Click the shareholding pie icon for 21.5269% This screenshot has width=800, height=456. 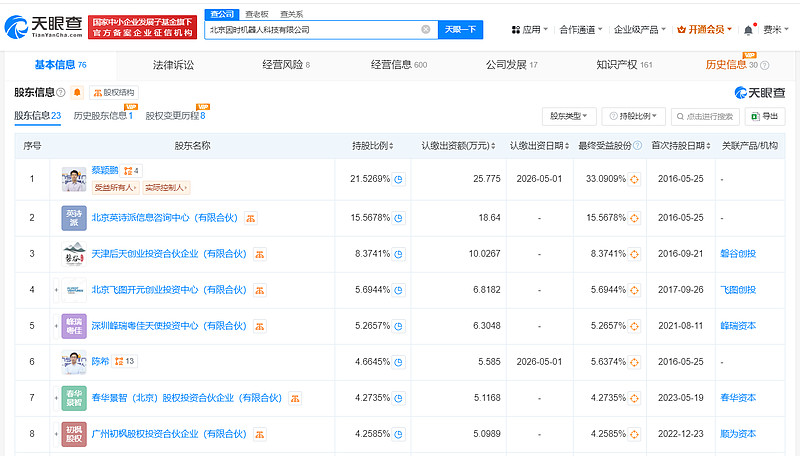398,180
